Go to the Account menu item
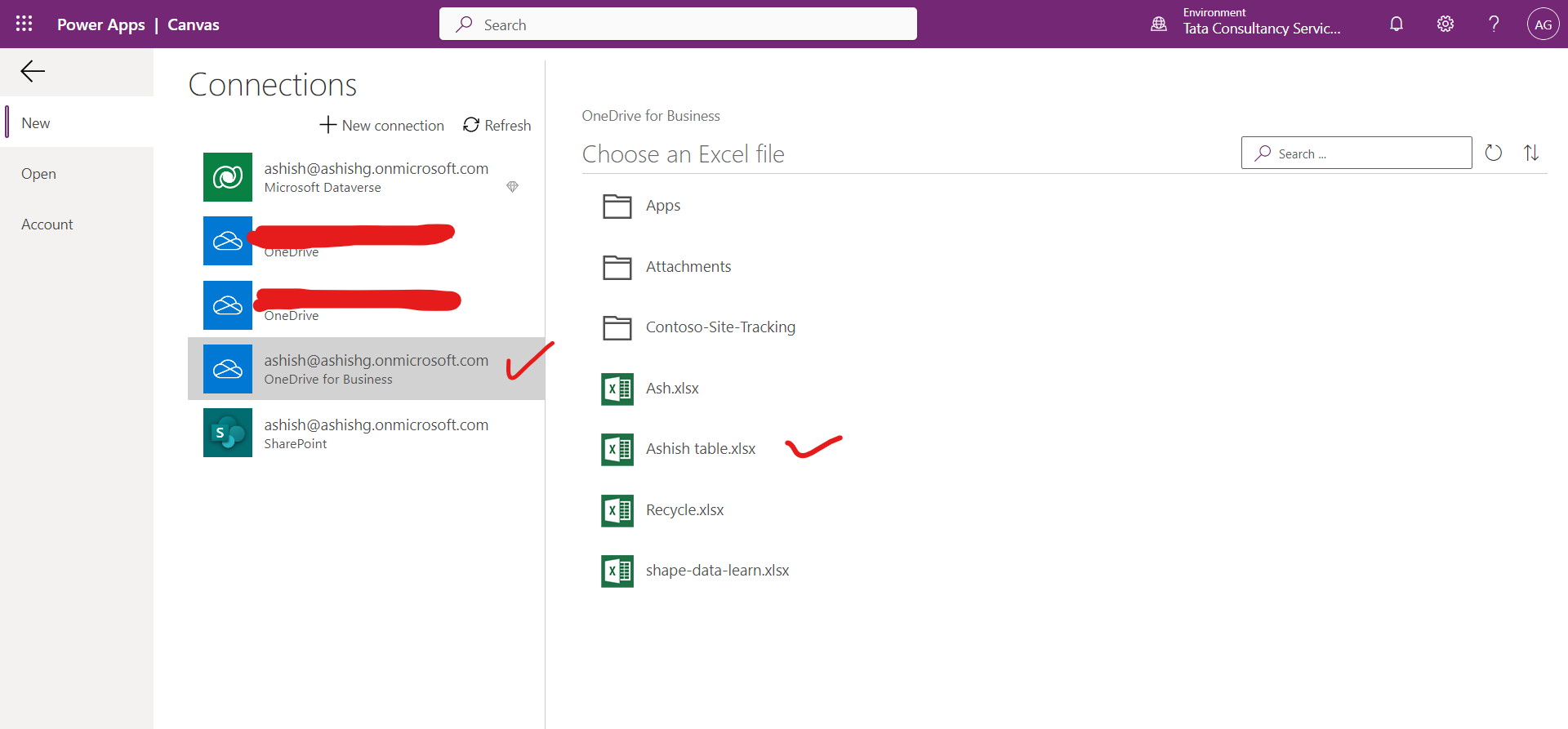1568x729 pixels. tap(47, 224)
